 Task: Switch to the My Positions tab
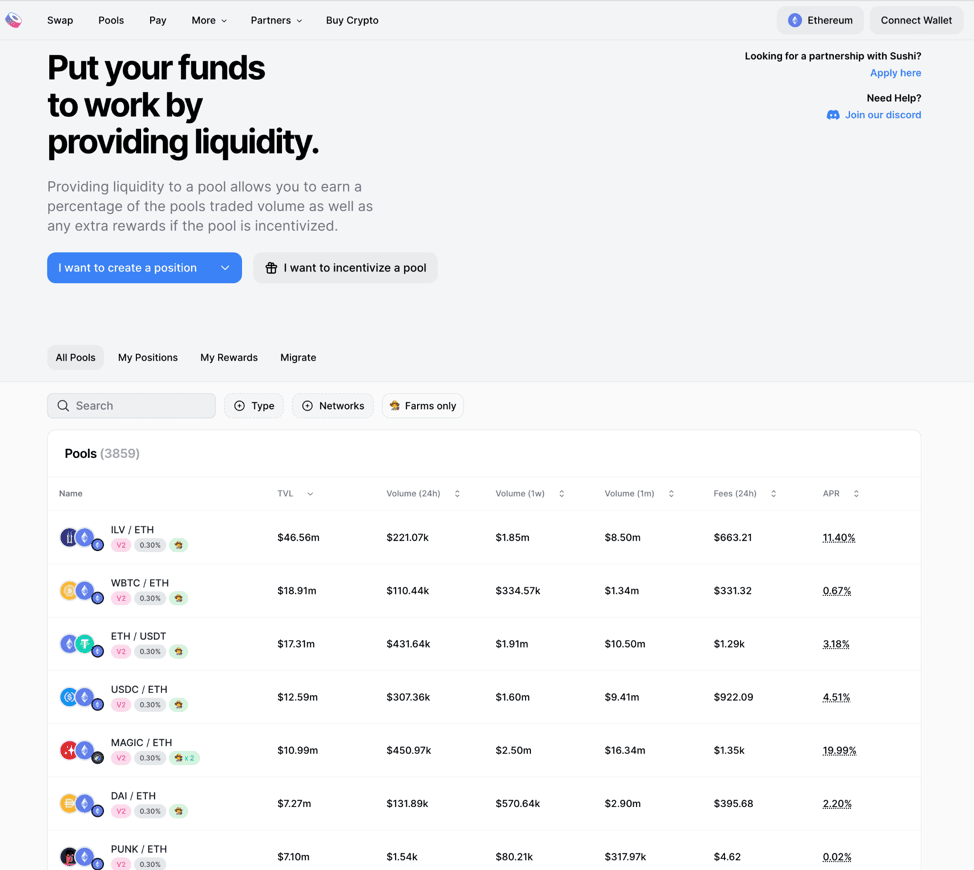coord(148,357)
